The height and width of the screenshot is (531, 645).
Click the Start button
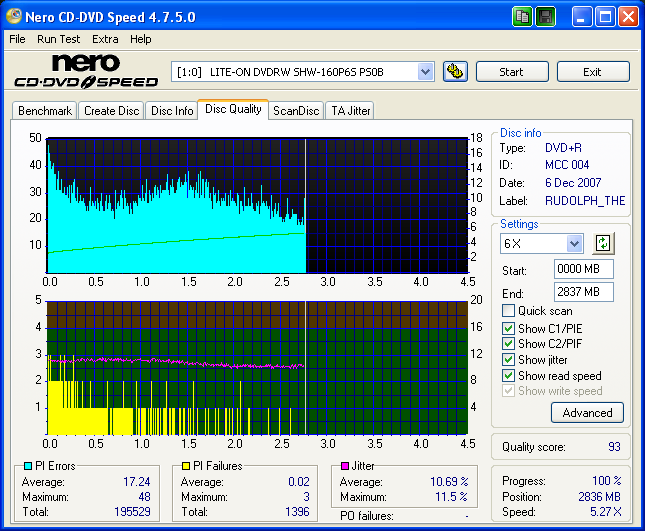[512, 72]
